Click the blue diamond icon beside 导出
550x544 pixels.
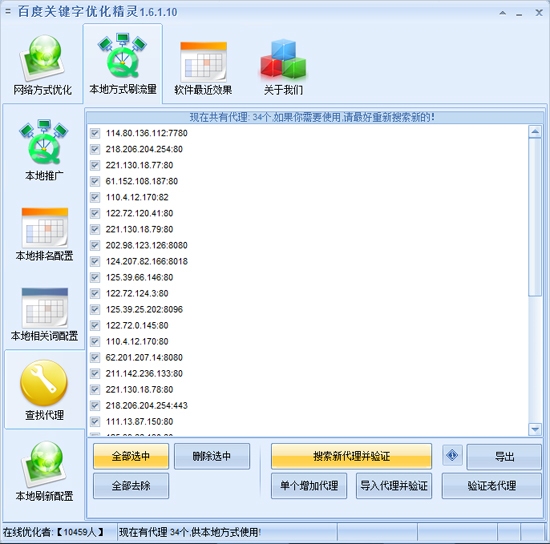tap(452, 455)
